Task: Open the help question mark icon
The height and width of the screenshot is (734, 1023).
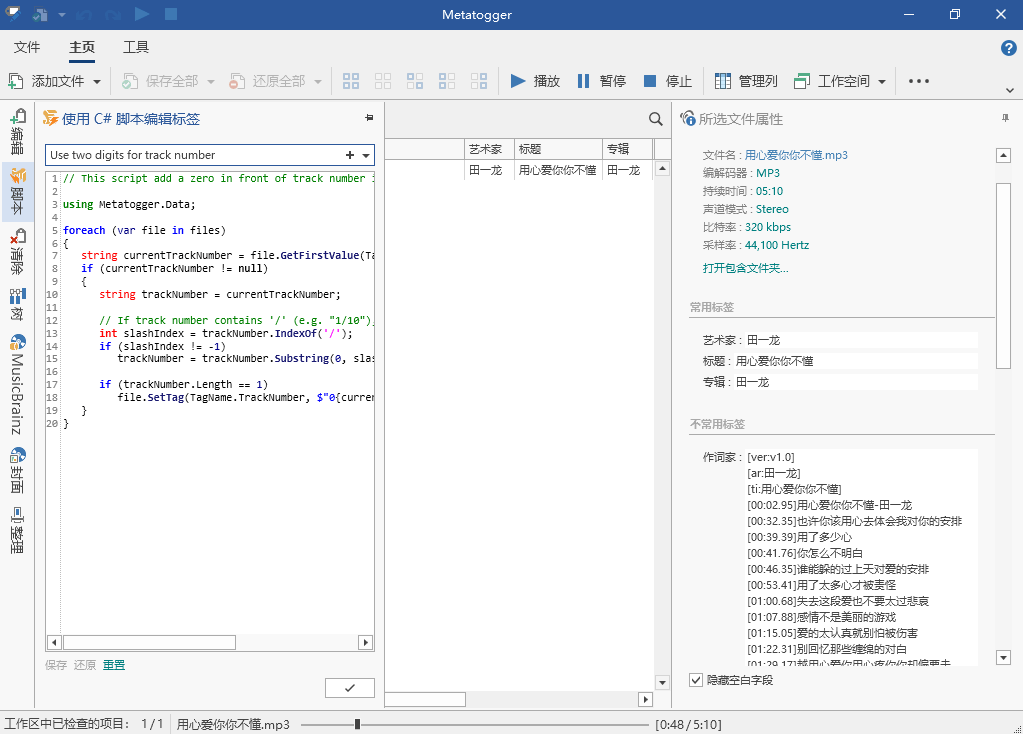Action: point(1009,47)
